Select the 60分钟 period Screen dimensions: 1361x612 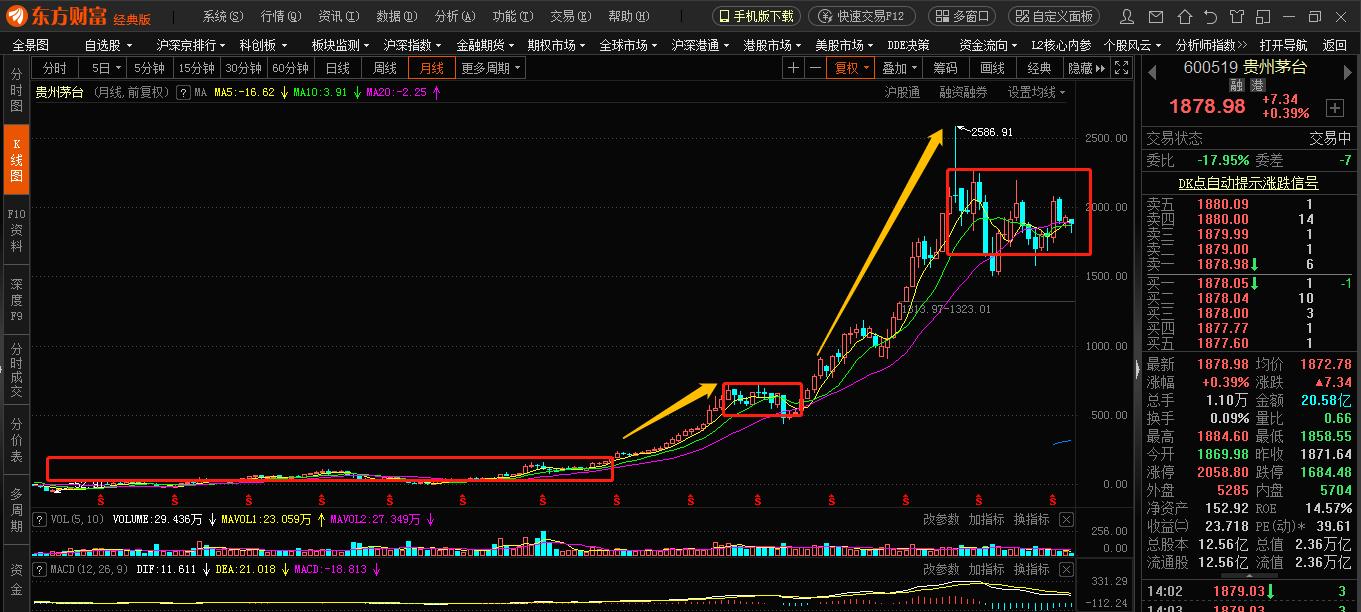point(290,67)
